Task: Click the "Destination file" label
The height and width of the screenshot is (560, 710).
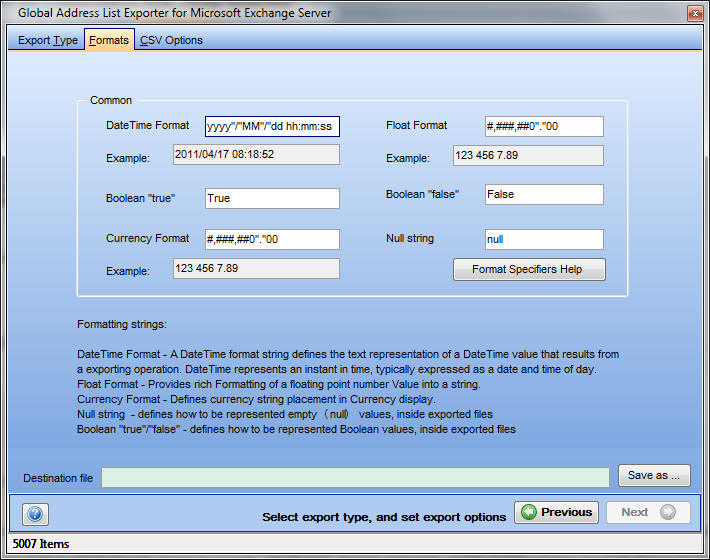Action: point(58,478)
